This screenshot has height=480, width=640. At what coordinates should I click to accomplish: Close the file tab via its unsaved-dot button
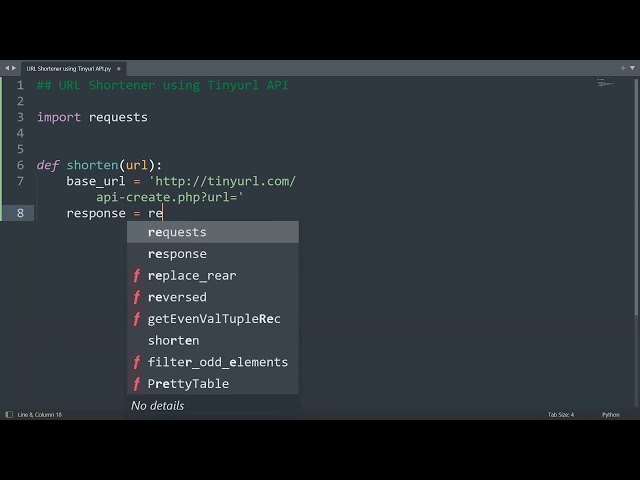point(119,69)
